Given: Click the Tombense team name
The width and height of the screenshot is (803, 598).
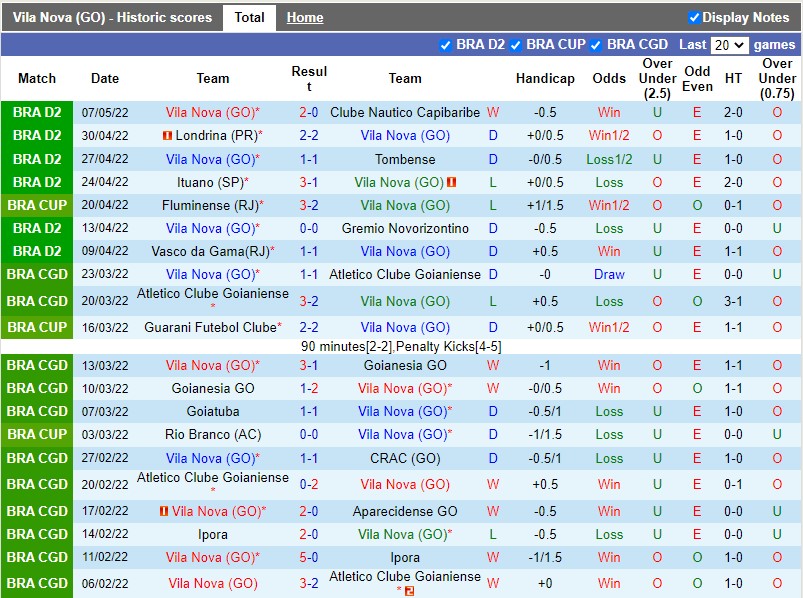Looking at the screenshot, I should pos(405,159).
